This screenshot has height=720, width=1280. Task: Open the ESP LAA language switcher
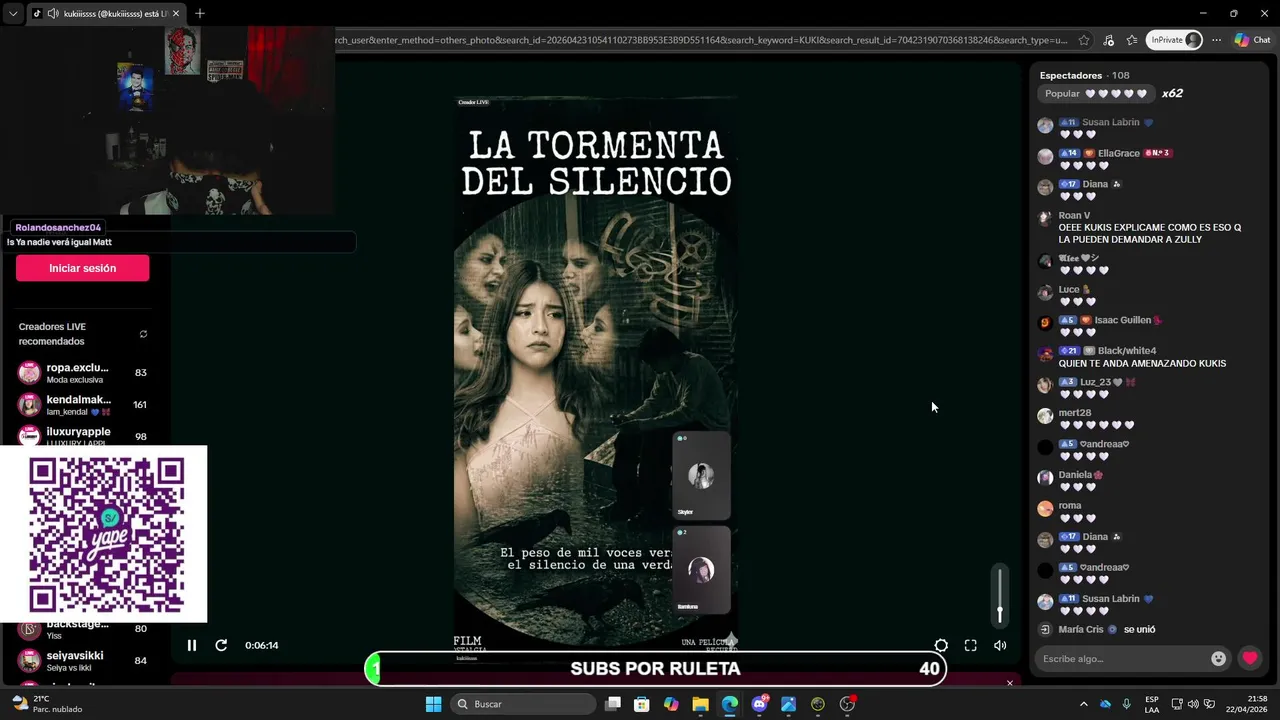click(1152, 704)
